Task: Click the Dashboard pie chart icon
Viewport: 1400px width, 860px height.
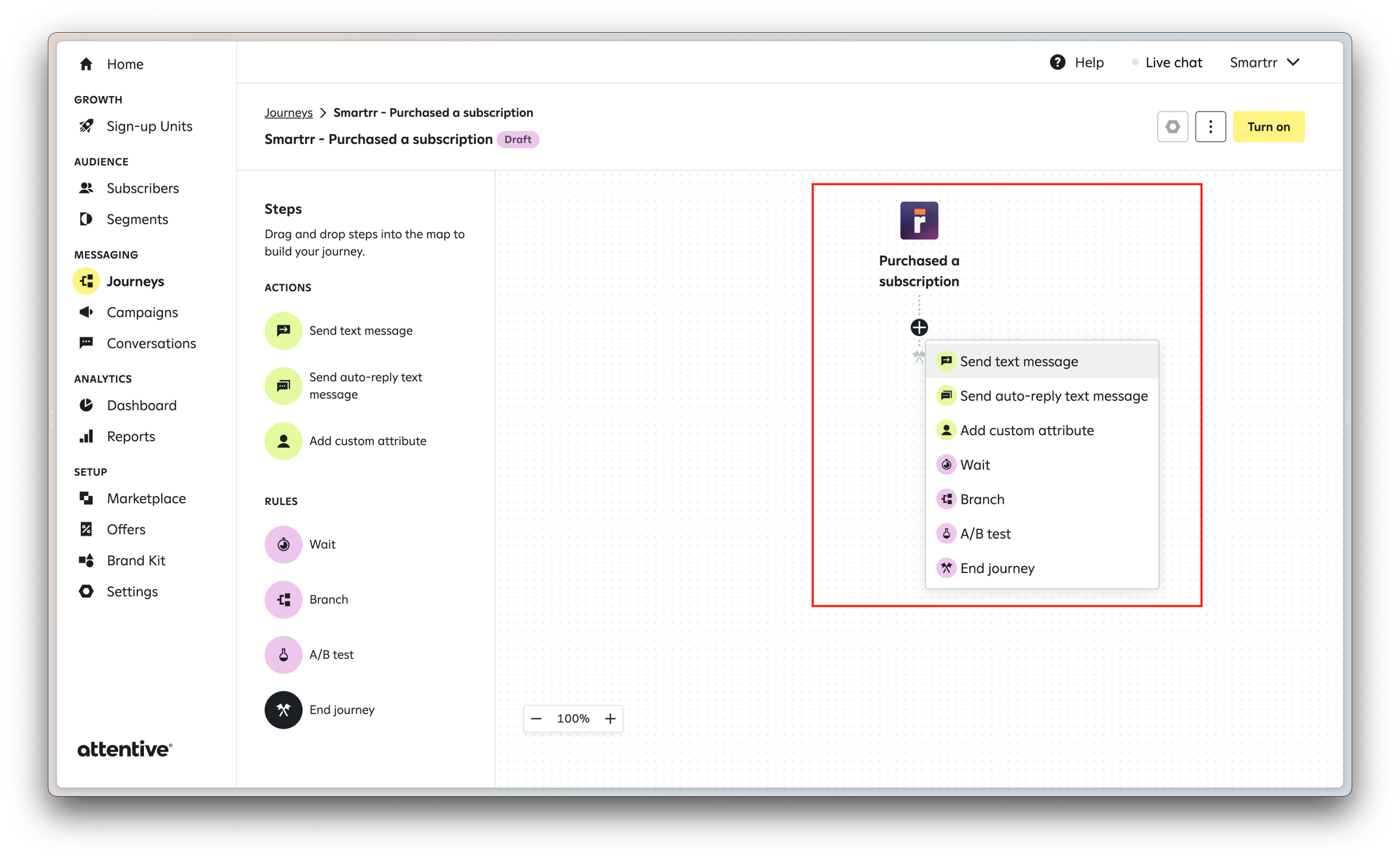Action: [86, 405]
